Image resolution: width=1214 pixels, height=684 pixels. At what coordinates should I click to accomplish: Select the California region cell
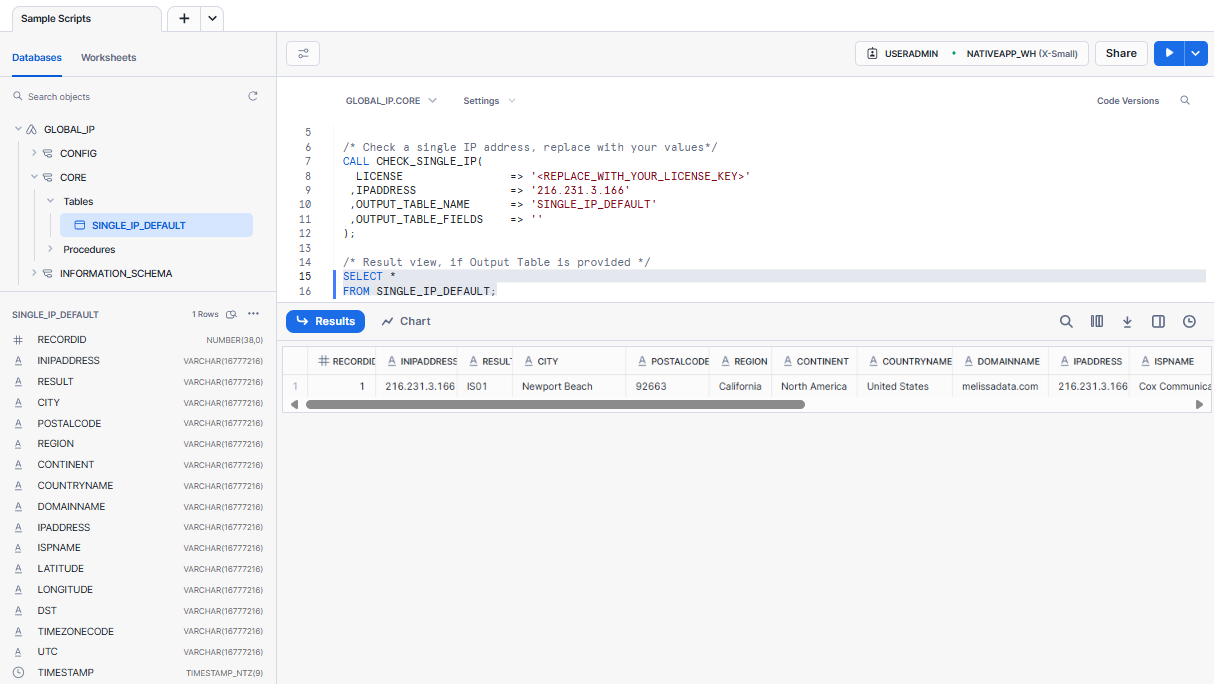pos(740,386)
